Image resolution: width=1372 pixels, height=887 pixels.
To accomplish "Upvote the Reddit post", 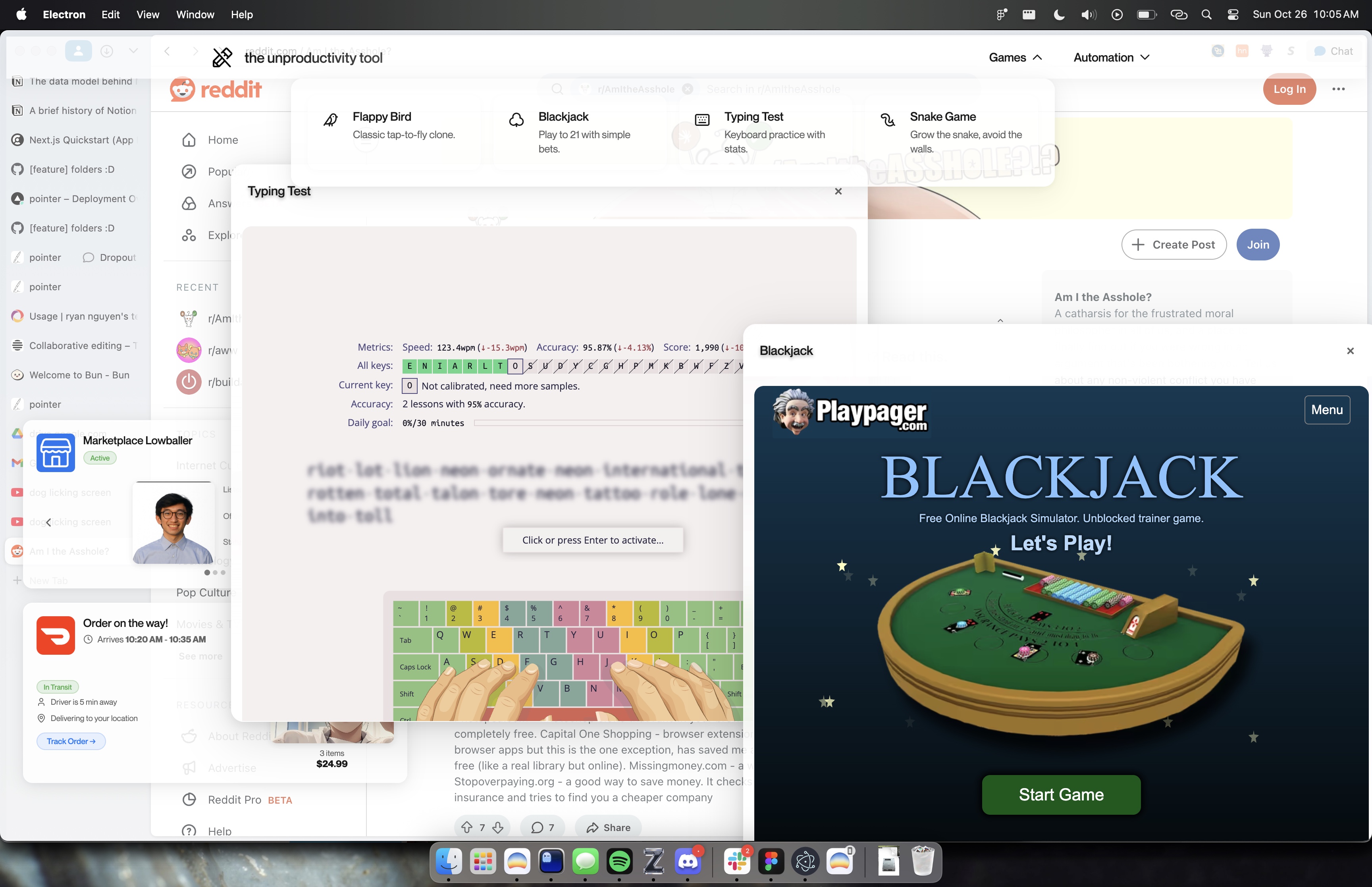I will (x=467, y=828).
